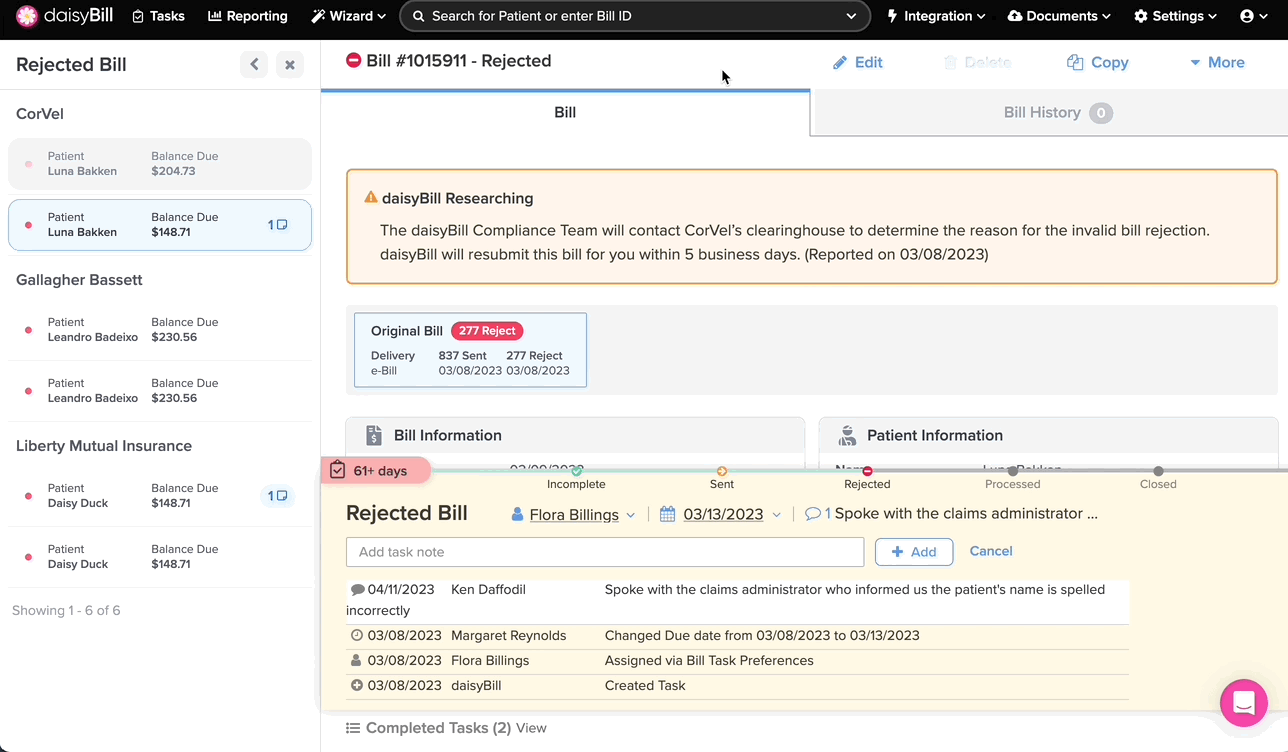
Task: Click the rejected bill status icon beside Bill #1015911
Action: (353, 61)
